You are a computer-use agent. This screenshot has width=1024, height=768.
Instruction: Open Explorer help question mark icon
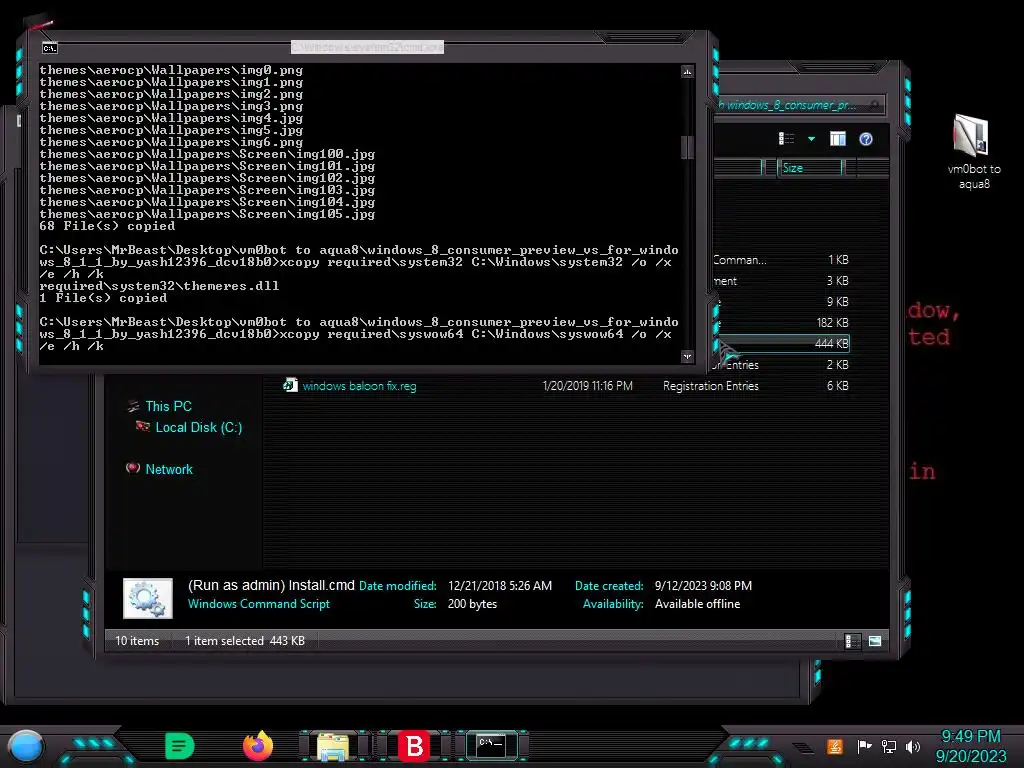tap(866, 139)
